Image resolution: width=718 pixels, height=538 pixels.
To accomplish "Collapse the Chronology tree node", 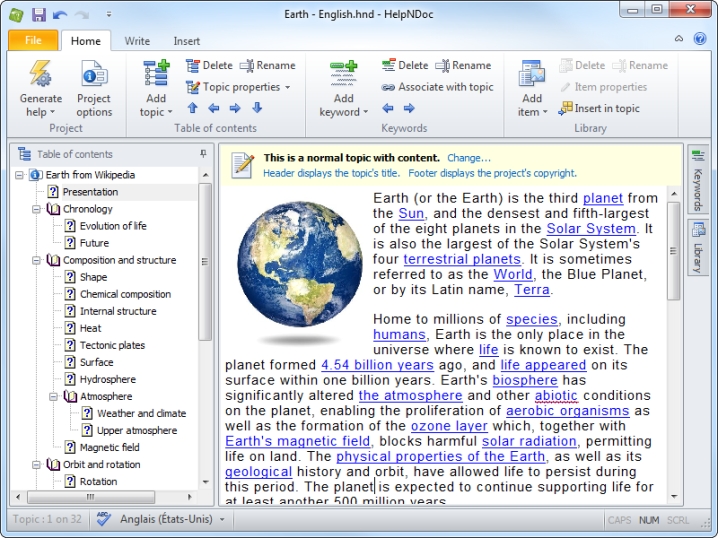I will pyautogui.click(x=36, y=209).
